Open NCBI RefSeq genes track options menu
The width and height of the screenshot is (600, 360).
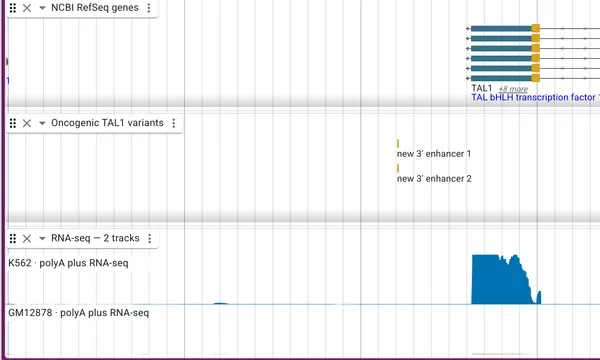[149, 8]
